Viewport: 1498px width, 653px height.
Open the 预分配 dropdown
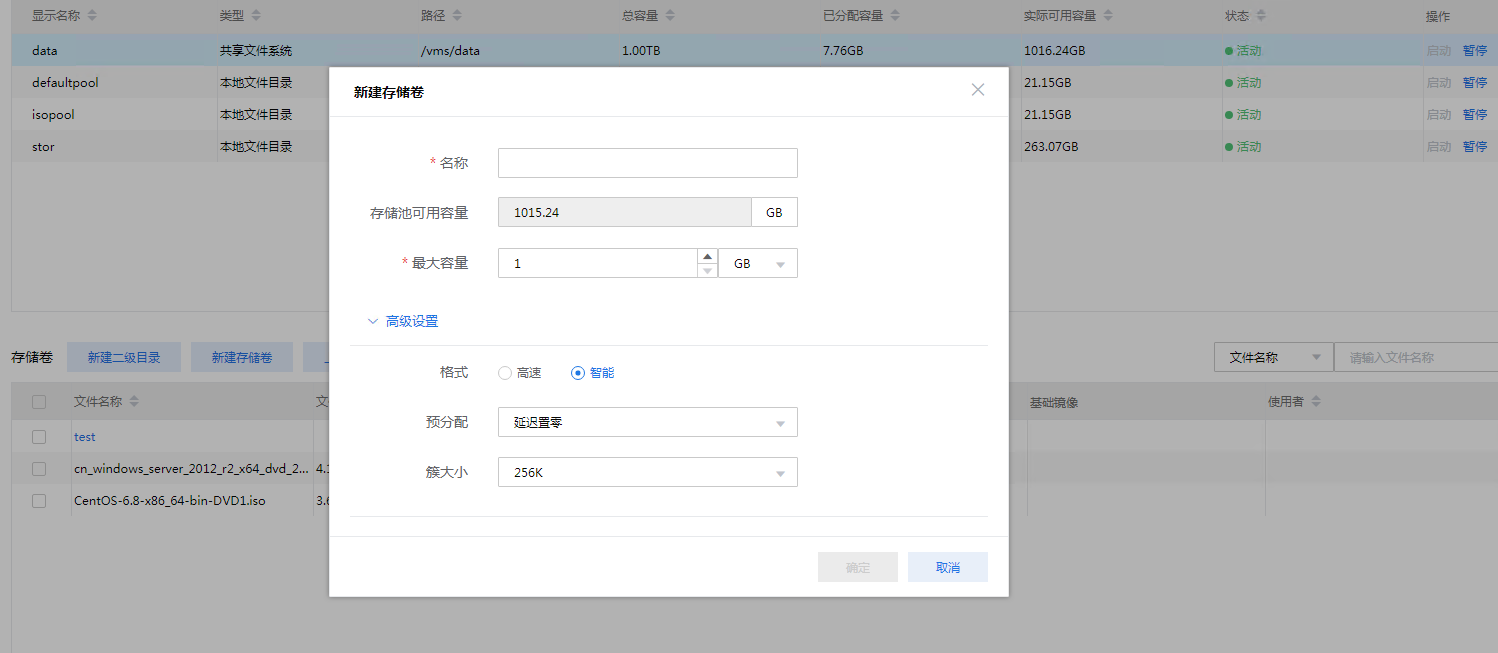pos(647,422)
